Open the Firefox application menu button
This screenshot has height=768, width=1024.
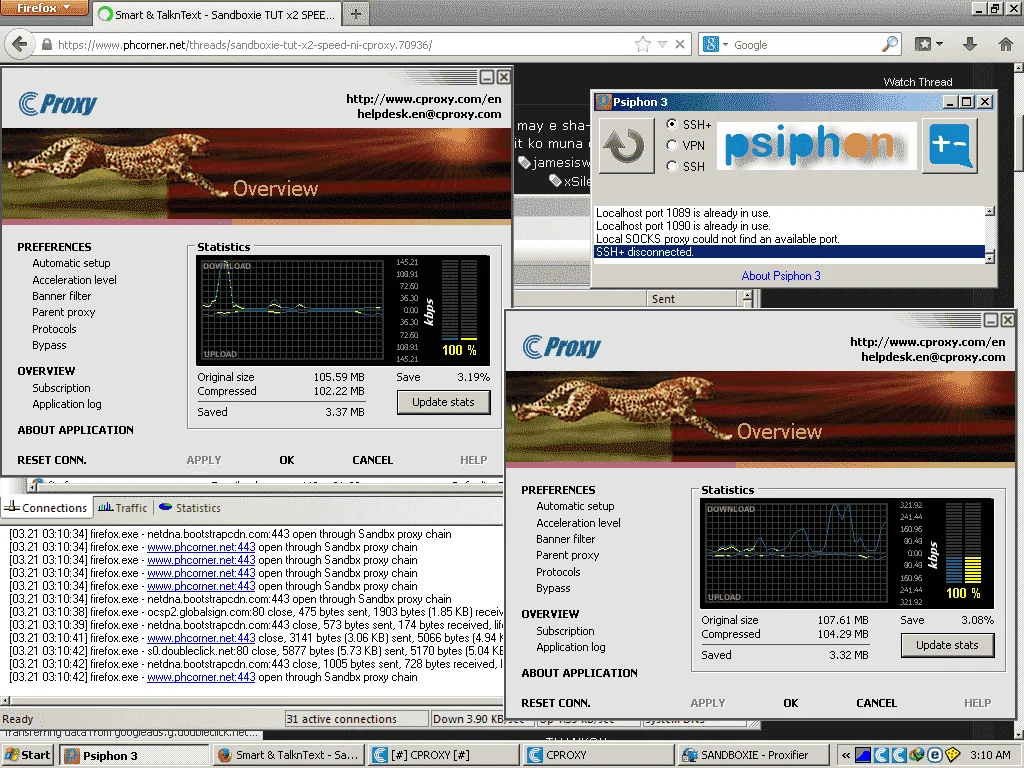tap(44, 8)
